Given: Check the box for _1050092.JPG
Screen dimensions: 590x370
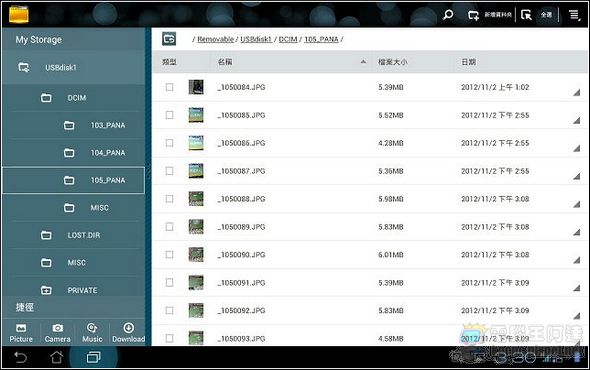Looking at the screenshot, I should click(x=169, y=310).
